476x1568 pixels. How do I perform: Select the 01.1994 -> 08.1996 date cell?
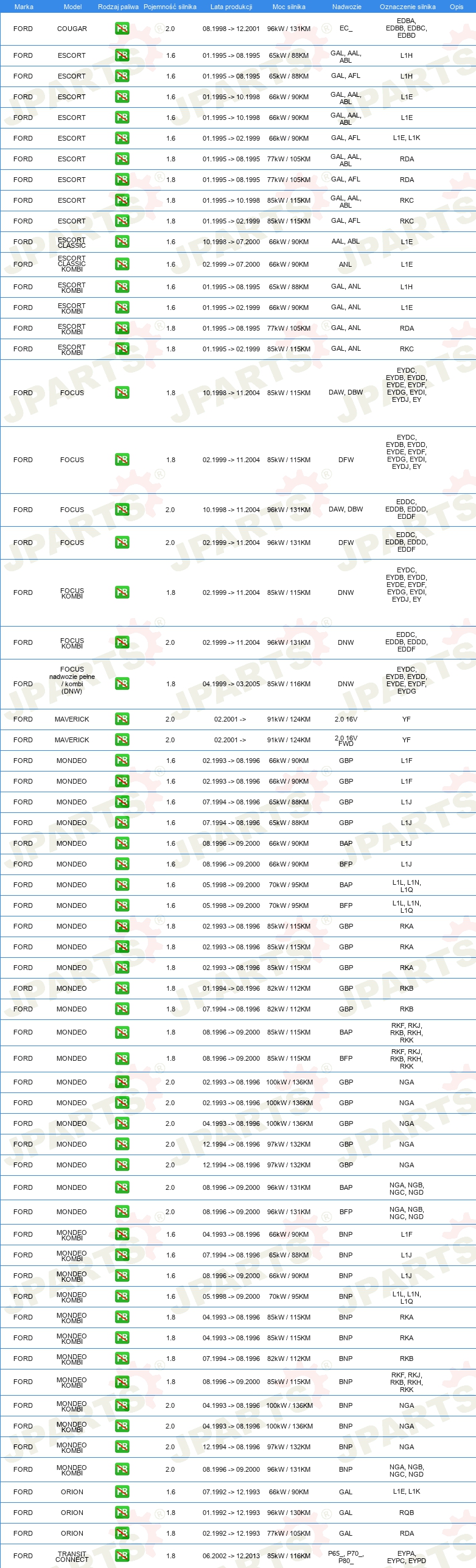[x=231, y=988]
